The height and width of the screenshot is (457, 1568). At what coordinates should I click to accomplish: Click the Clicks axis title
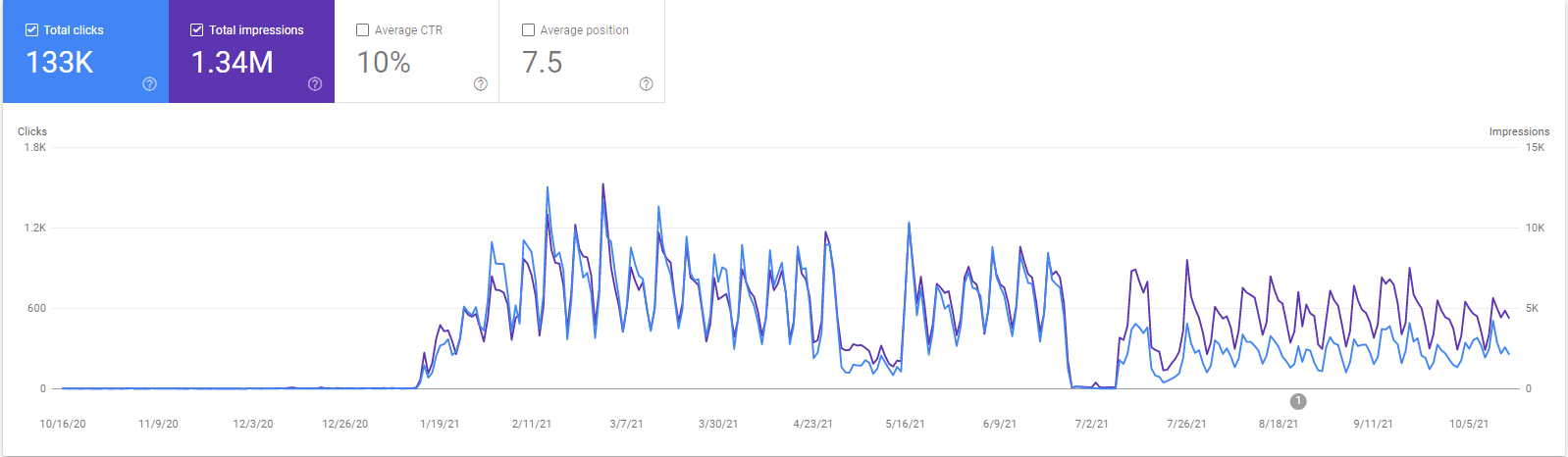click(32, 131)
